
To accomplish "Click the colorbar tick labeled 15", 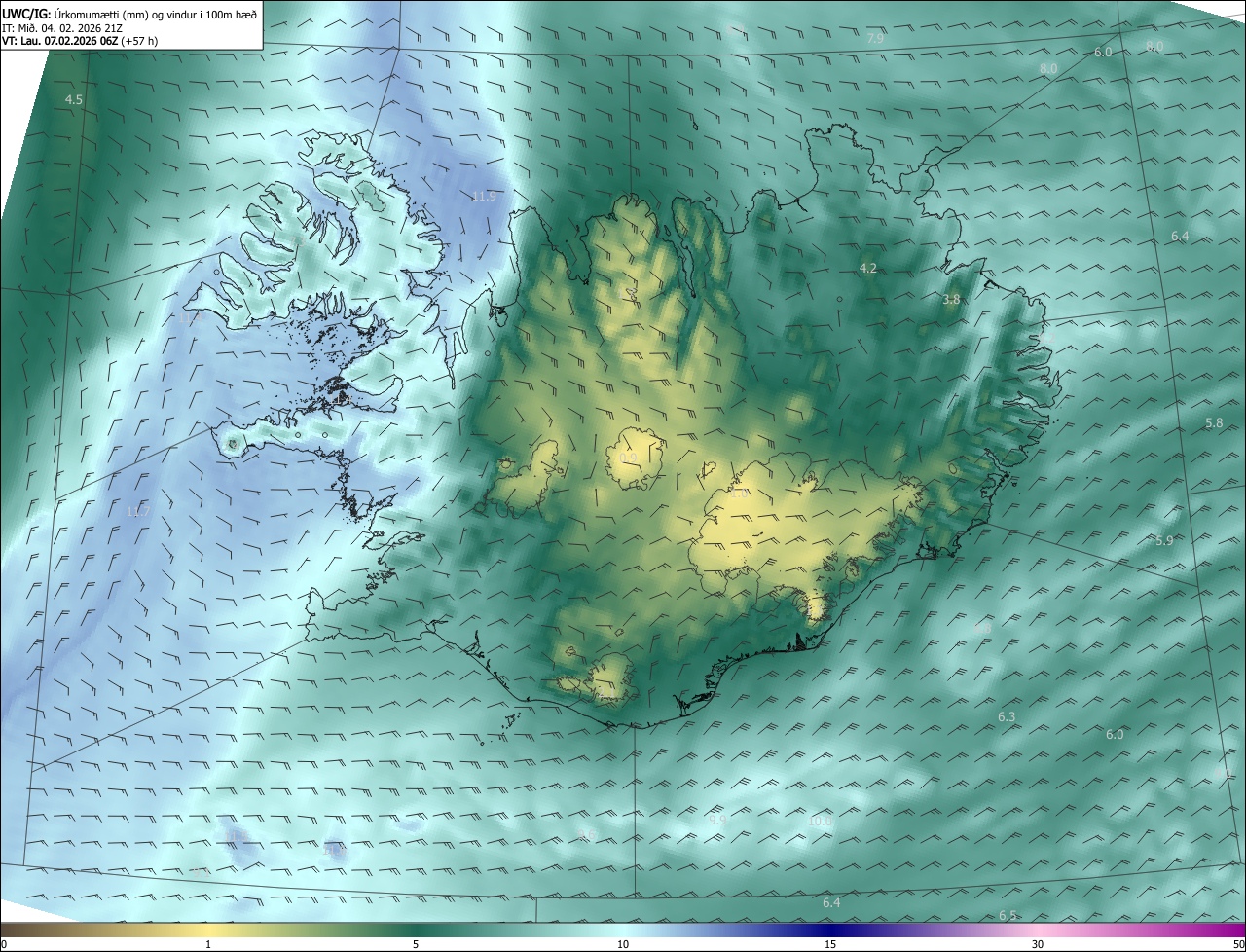I will point(830,944).
